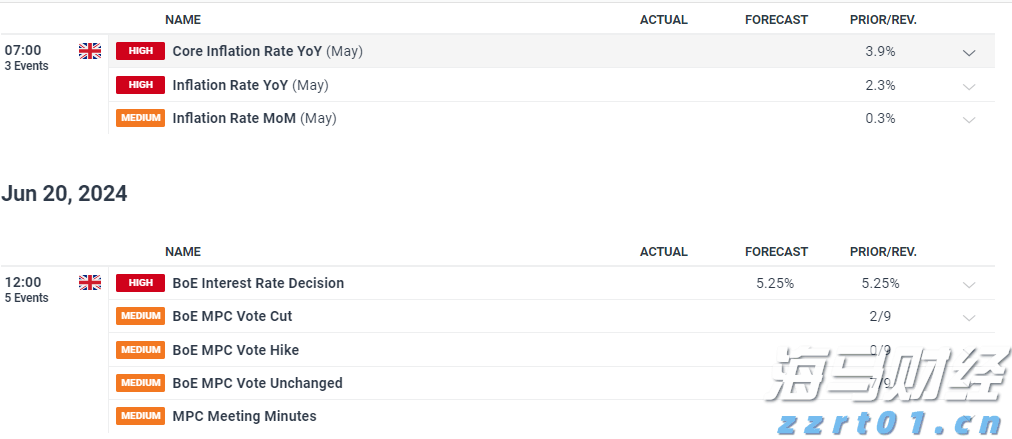Expand the BoE MPC Vote Cut row
Screen dimensions: 1012x439
[968, 317]
